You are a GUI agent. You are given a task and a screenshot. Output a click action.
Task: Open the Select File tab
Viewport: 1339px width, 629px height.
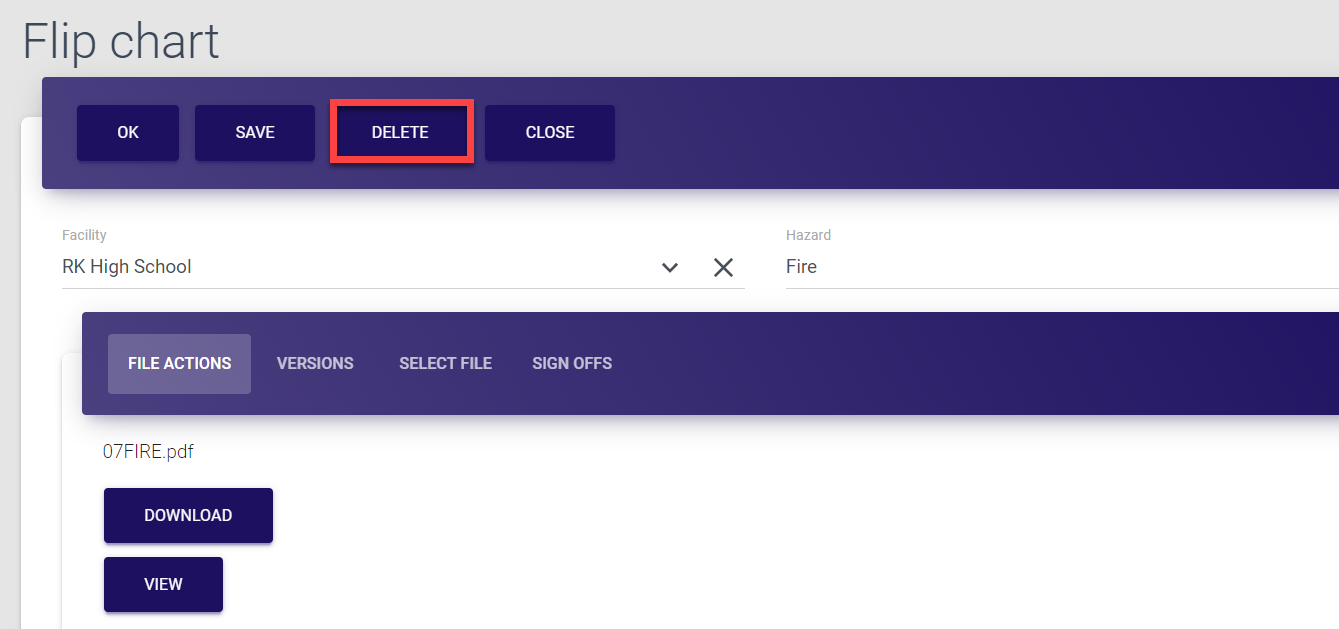pos(445,363)
